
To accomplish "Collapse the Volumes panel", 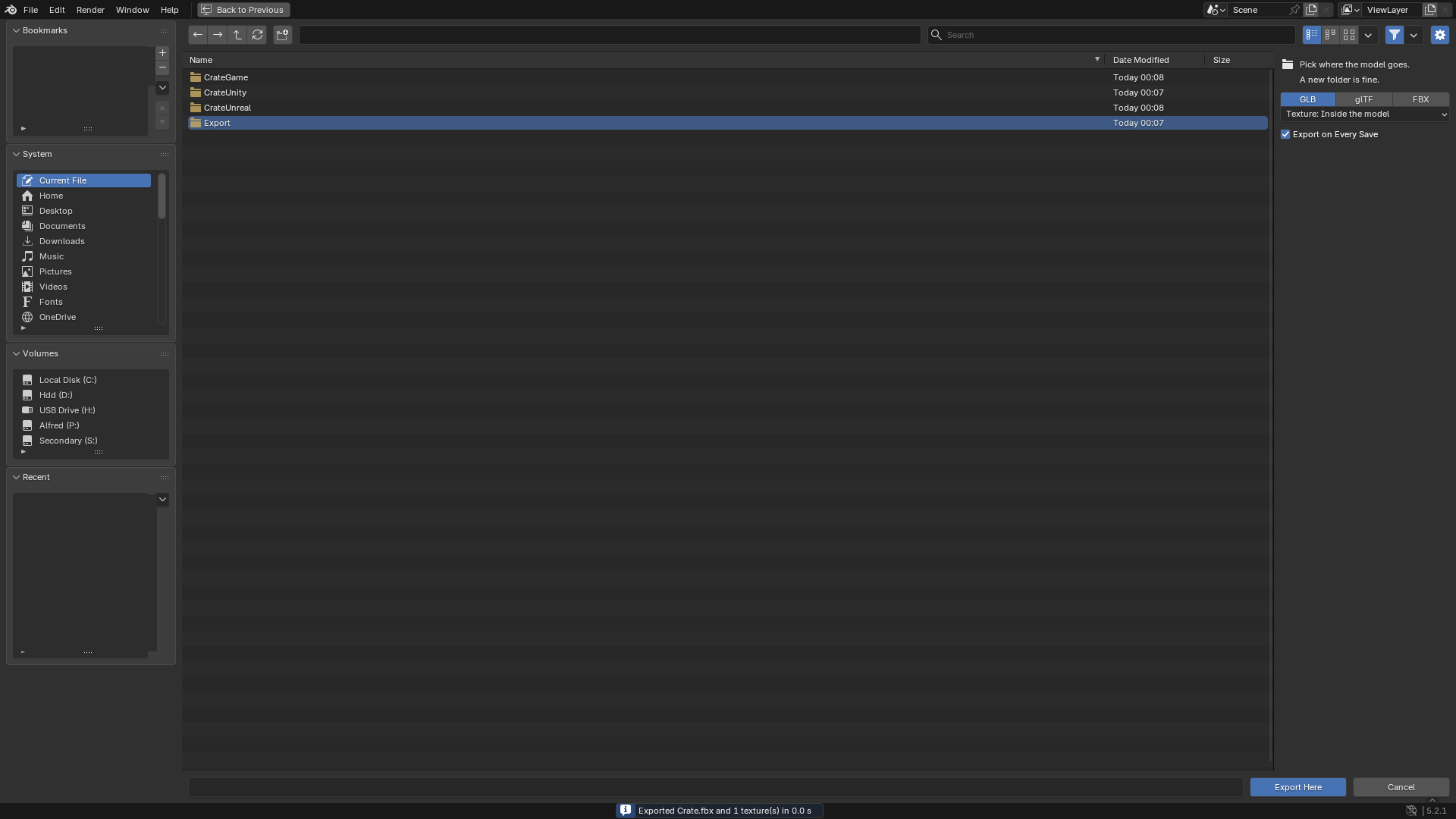I will [x=16, y=353].
